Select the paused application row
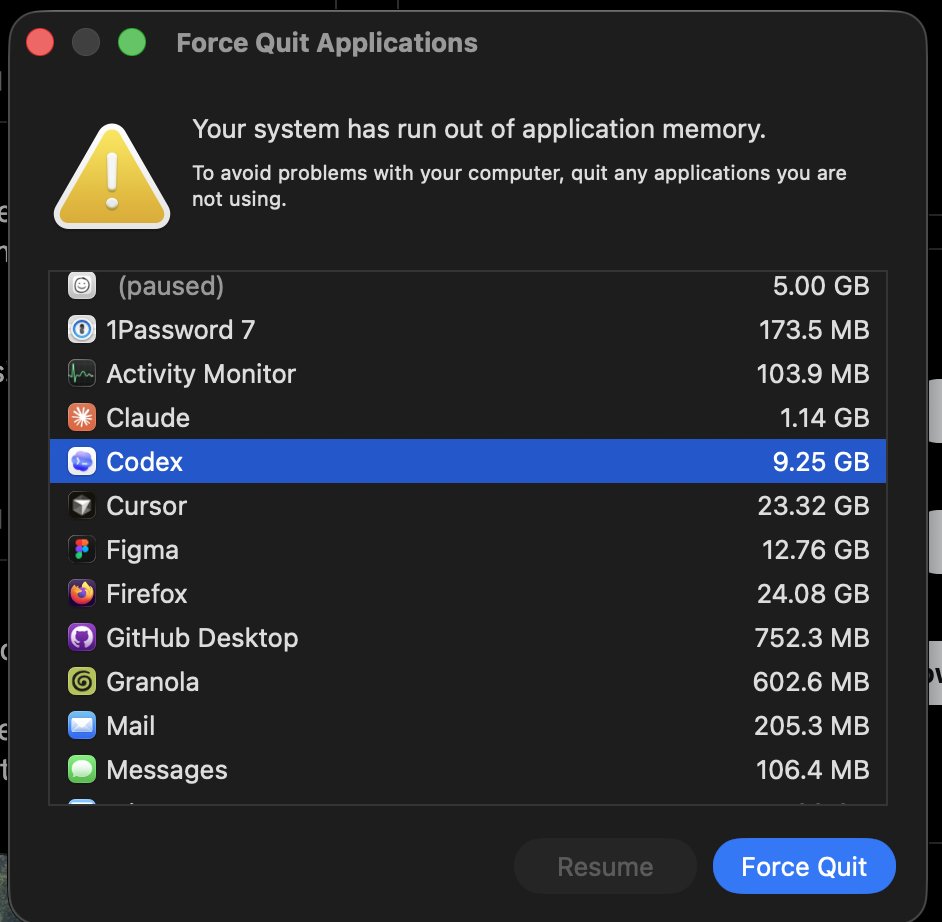This screenshot has height=922, width=942. point(467,286)
